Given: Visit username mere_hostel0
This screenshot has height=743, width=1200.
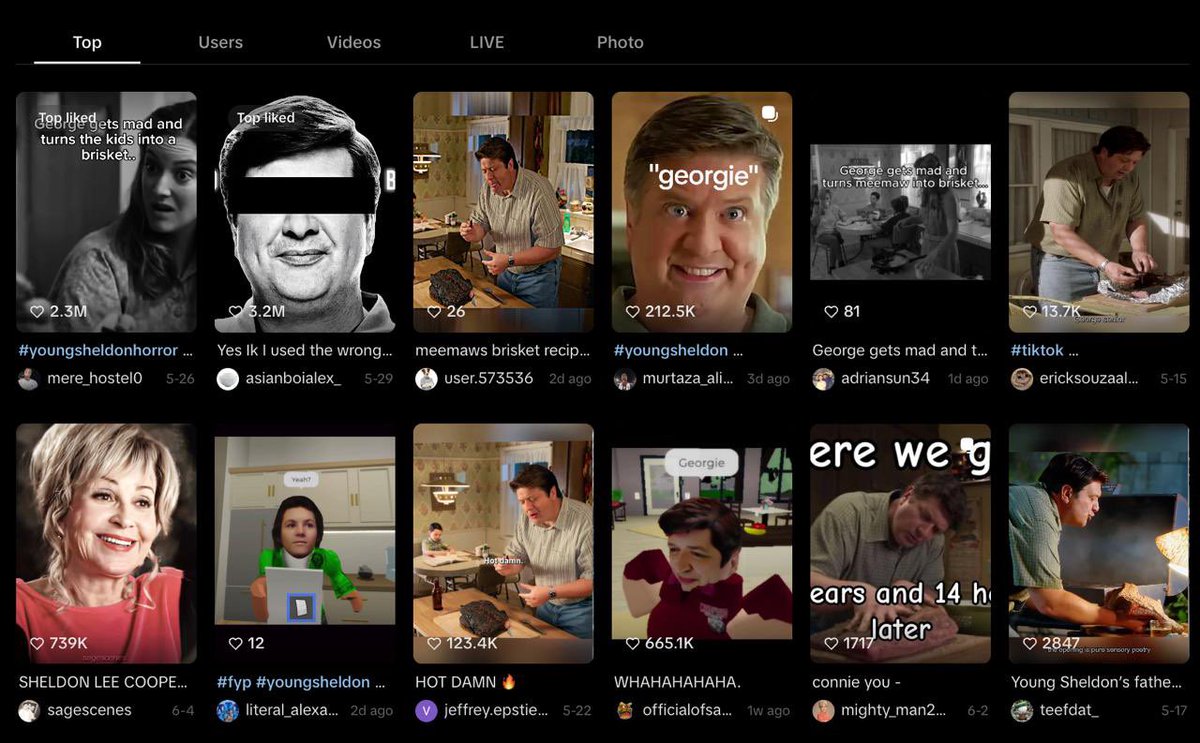Looking at the screenshot, I should (95, 379).
